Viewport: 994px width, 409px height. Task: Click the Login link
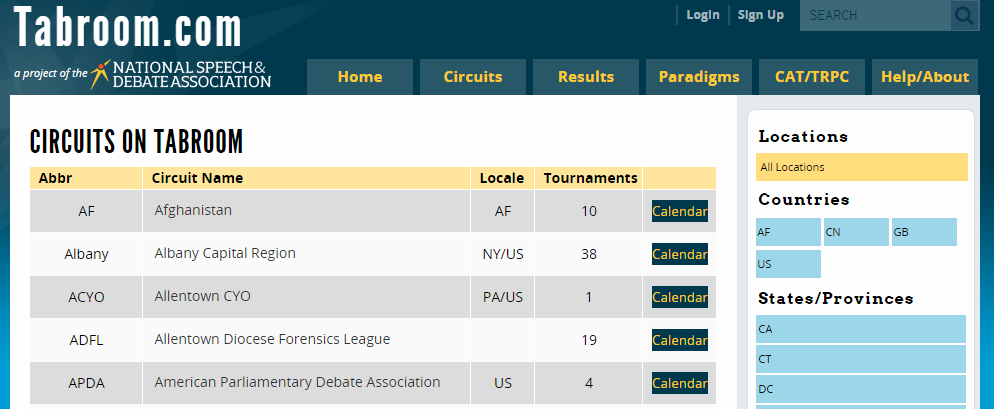pos(703,15)
